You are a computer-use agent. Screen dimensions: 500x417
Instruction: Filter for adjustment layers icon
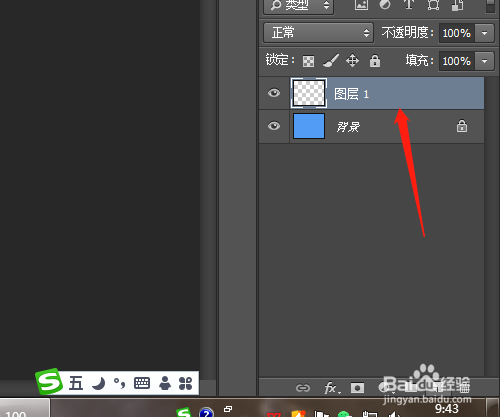coord(385,5)
